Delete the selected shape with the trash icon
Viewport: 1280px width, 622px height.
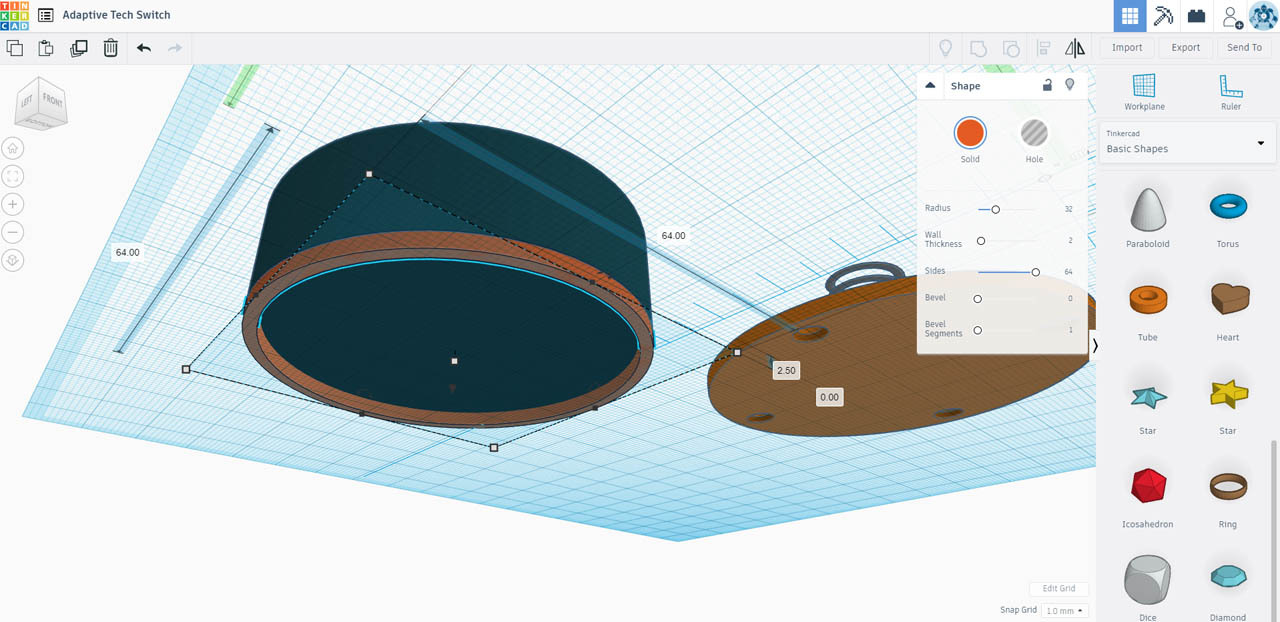110,47
